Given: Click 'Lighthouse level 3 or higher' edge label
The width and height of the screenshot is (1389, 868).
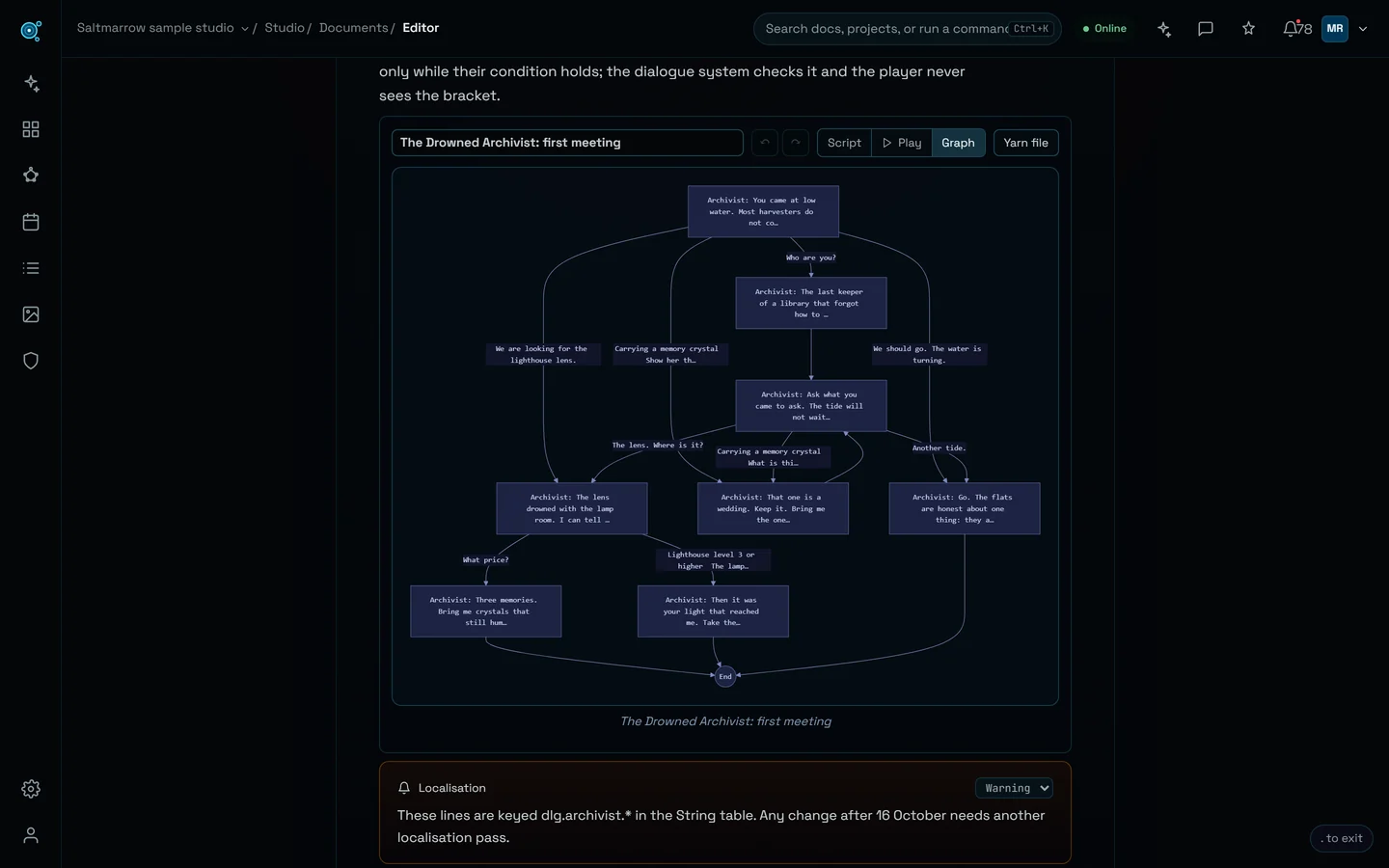Looking at the screenshot, I should pyautogui.click(x=713, y=560).
